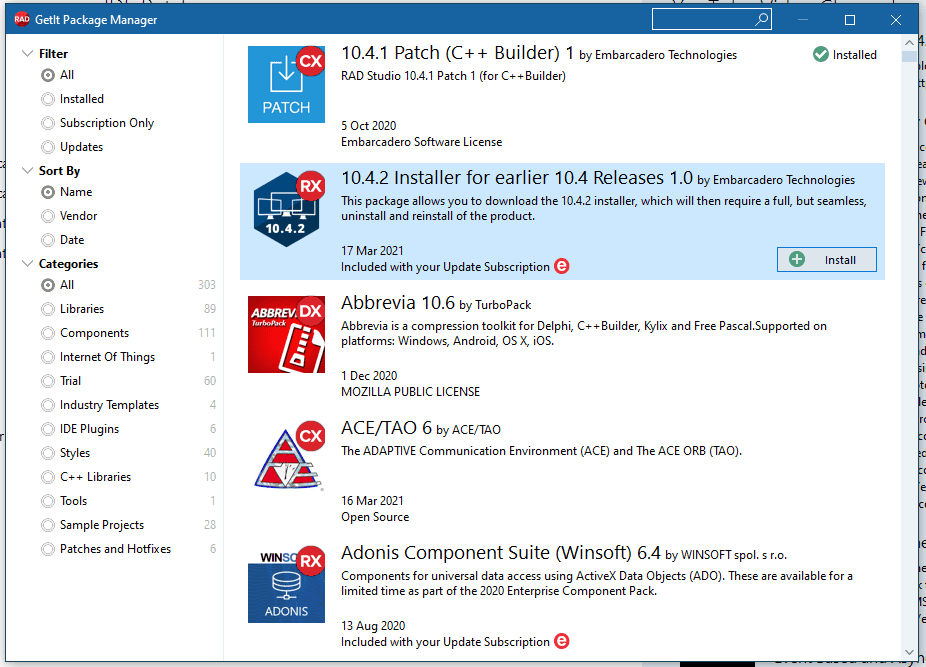926x667 pixels.
Task: Click the 111 count beside Components
Action: coord(207,333)
